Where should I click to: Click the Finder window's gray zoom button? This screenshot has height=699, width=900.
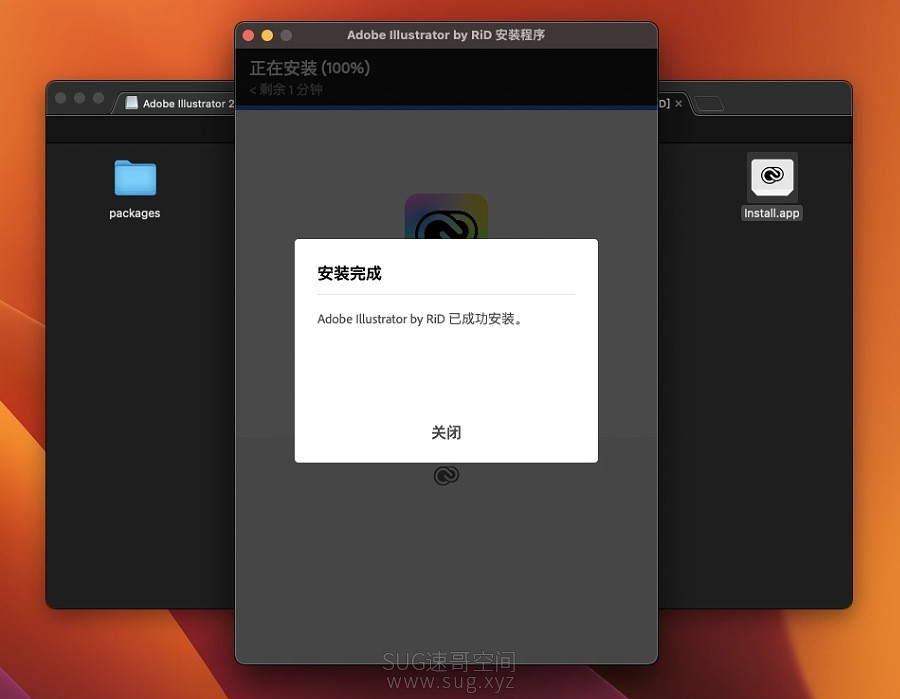click(99, 98)
